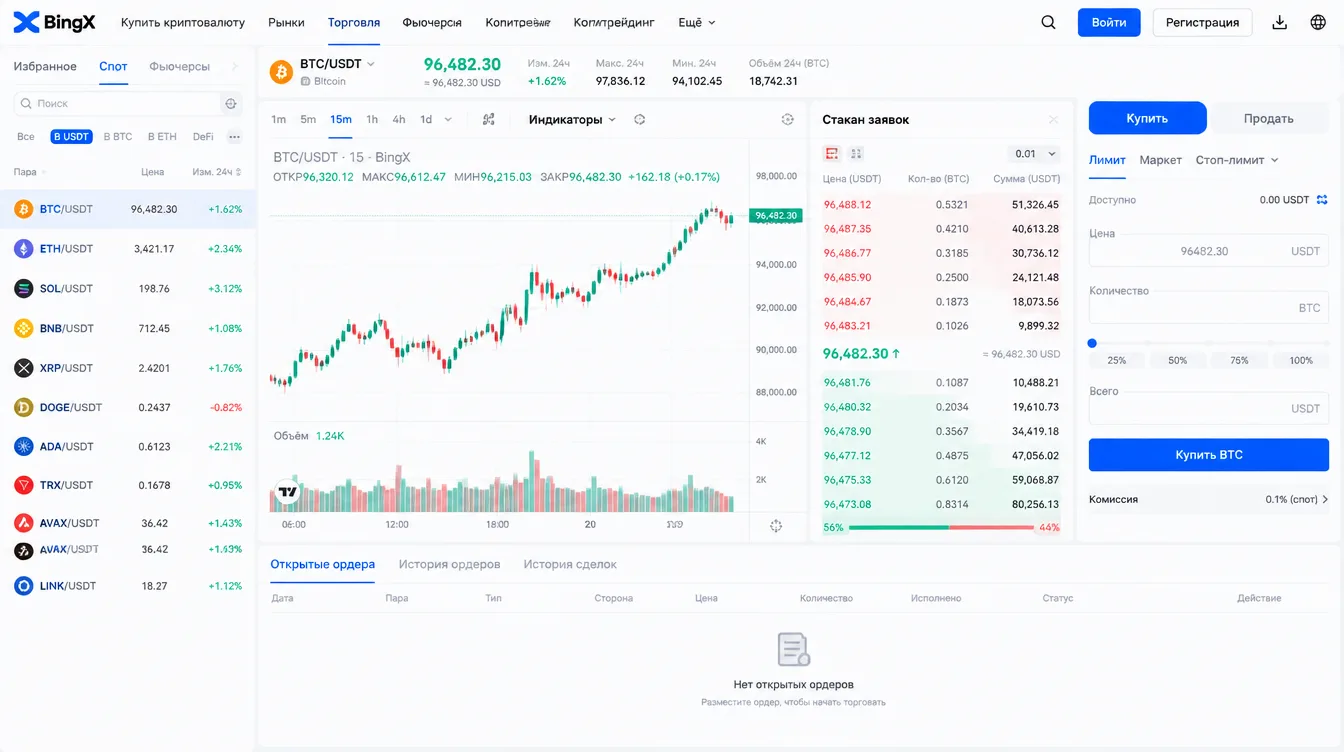Open the search magnifier in top bar
This screenshot has height=752, width=1344.
tap(1048, 22)
